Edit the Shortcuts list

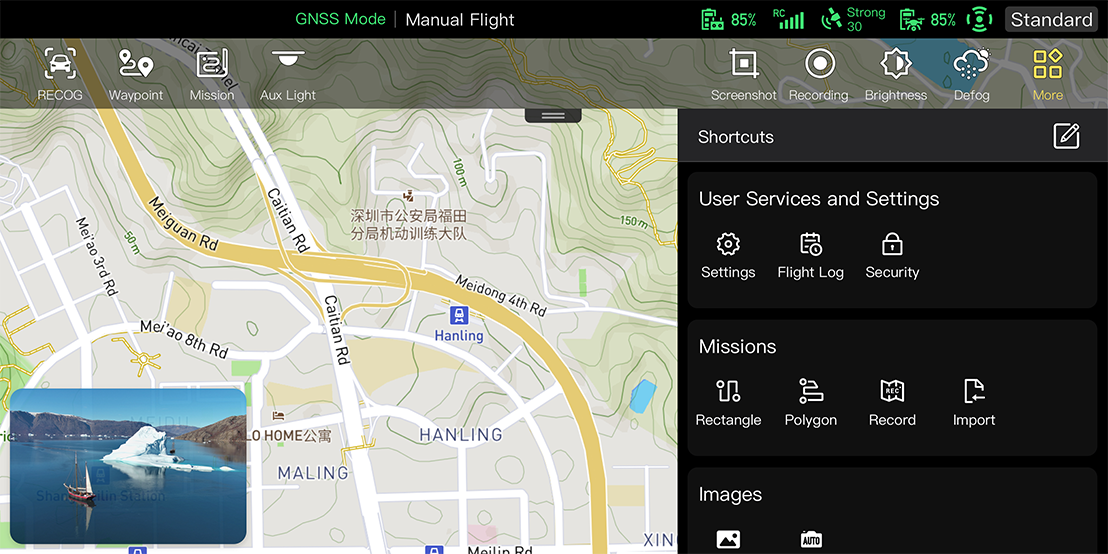[x=1066, y=137]
